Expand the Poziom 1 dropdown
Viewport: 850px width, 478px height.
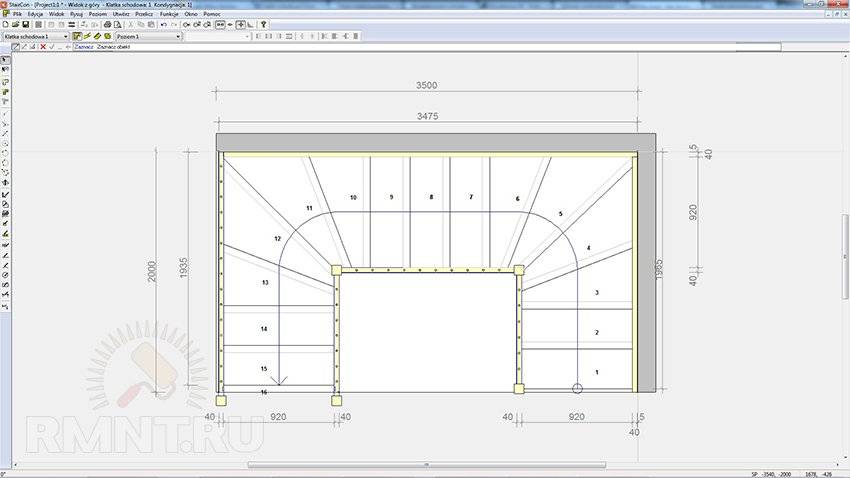click(x=178, y=36)
